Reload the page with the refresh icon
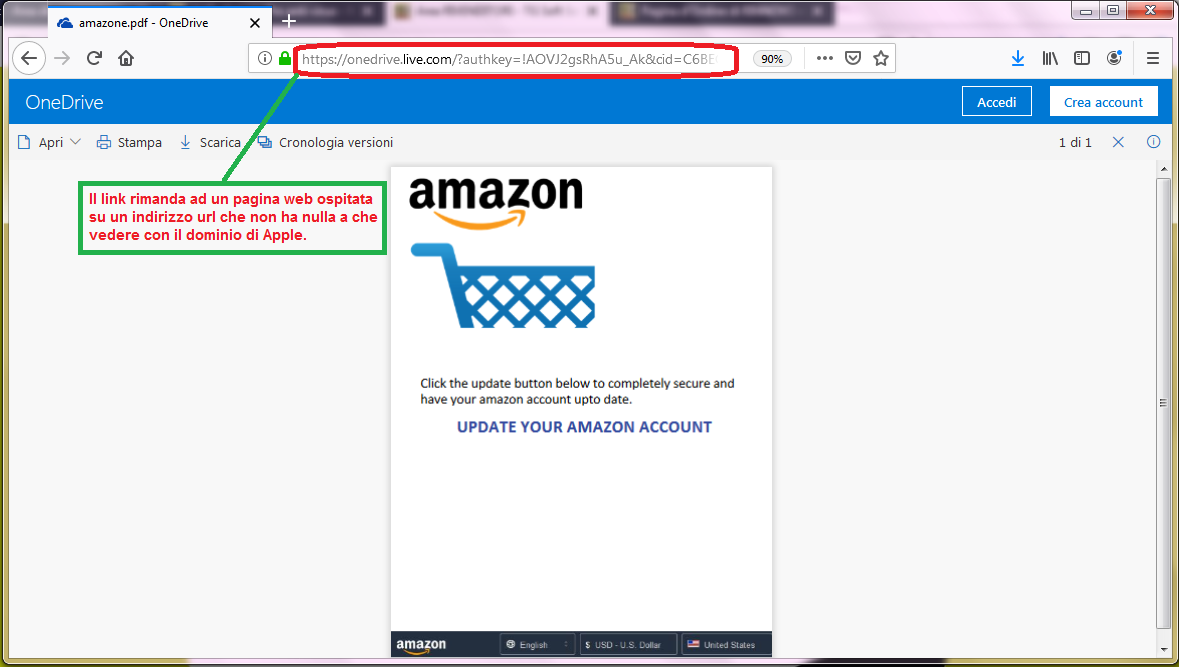Viewport: 1179px width, 667px height. point(94,59)
